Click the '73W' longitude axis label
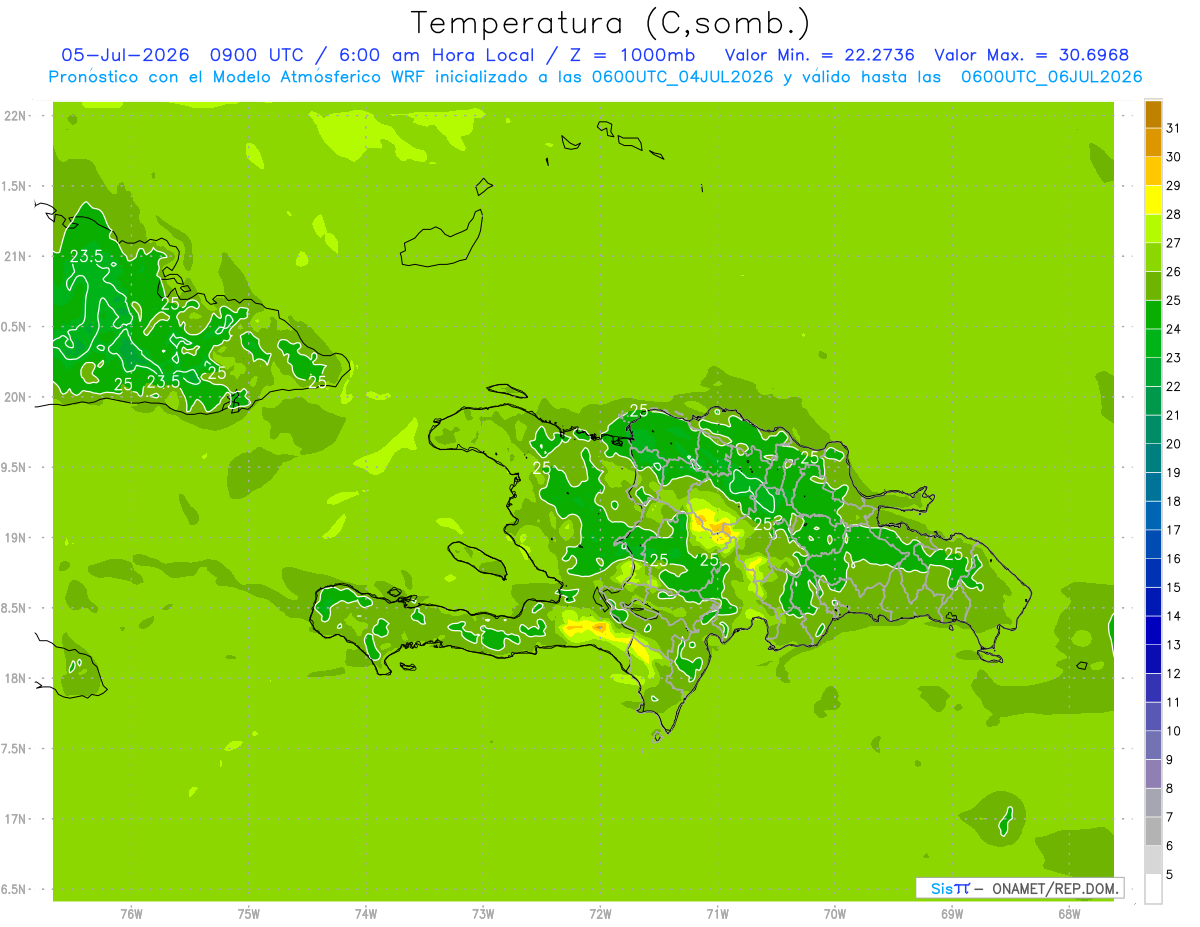 point(483,914)
